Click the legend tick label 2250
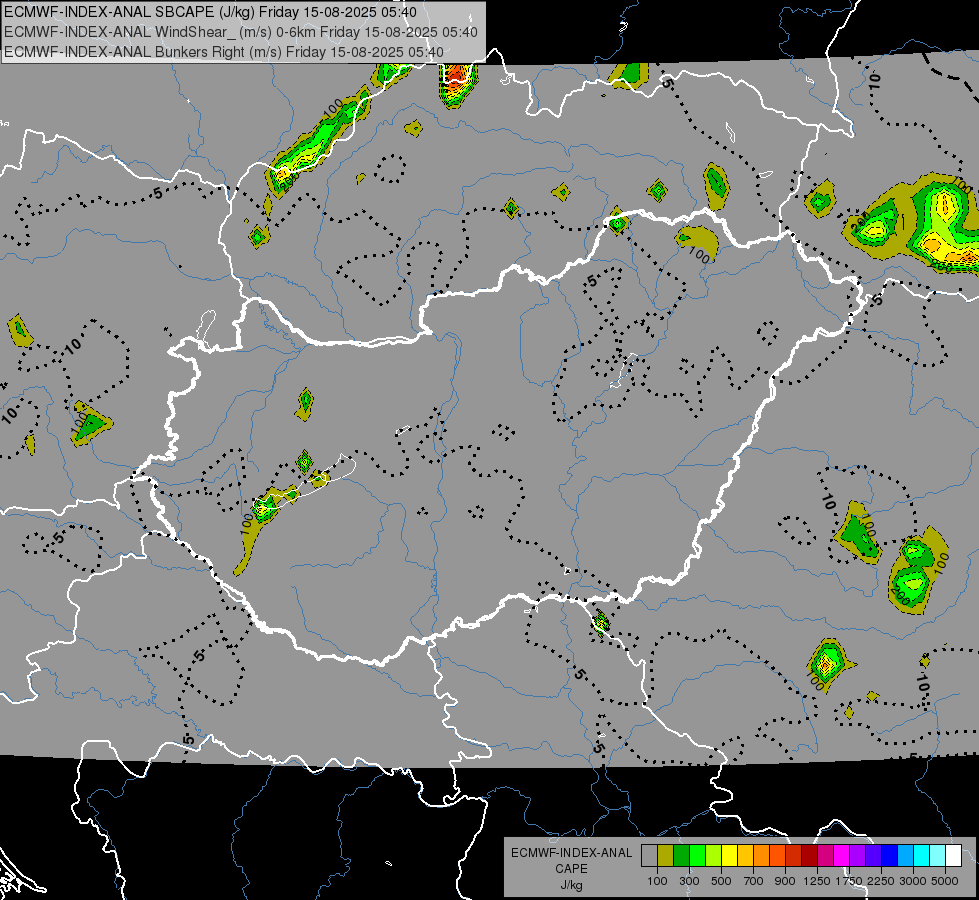The image size is (979, 900). [881, 881]
